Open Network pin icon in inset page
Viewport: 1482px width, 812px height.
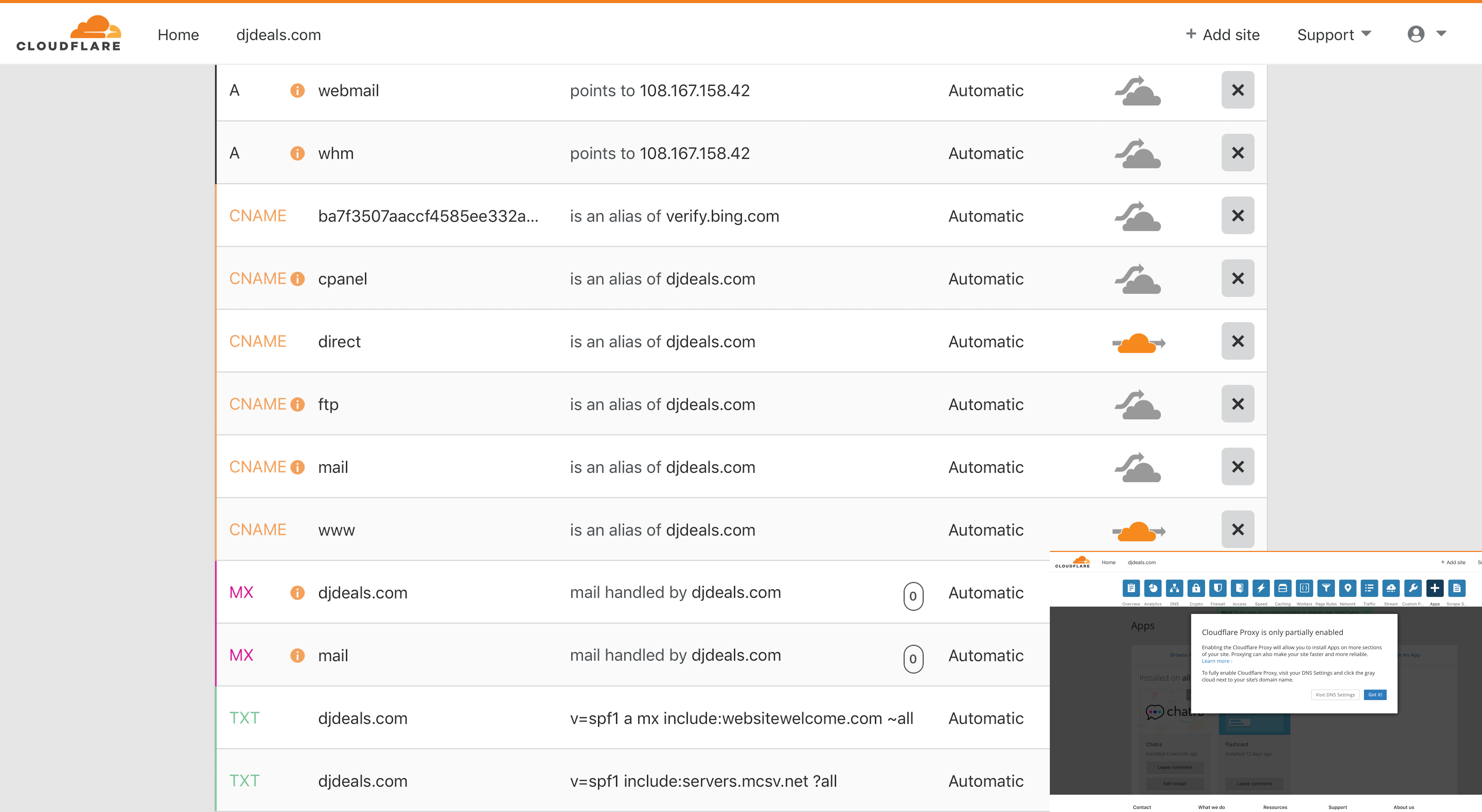pos(1348,588)
